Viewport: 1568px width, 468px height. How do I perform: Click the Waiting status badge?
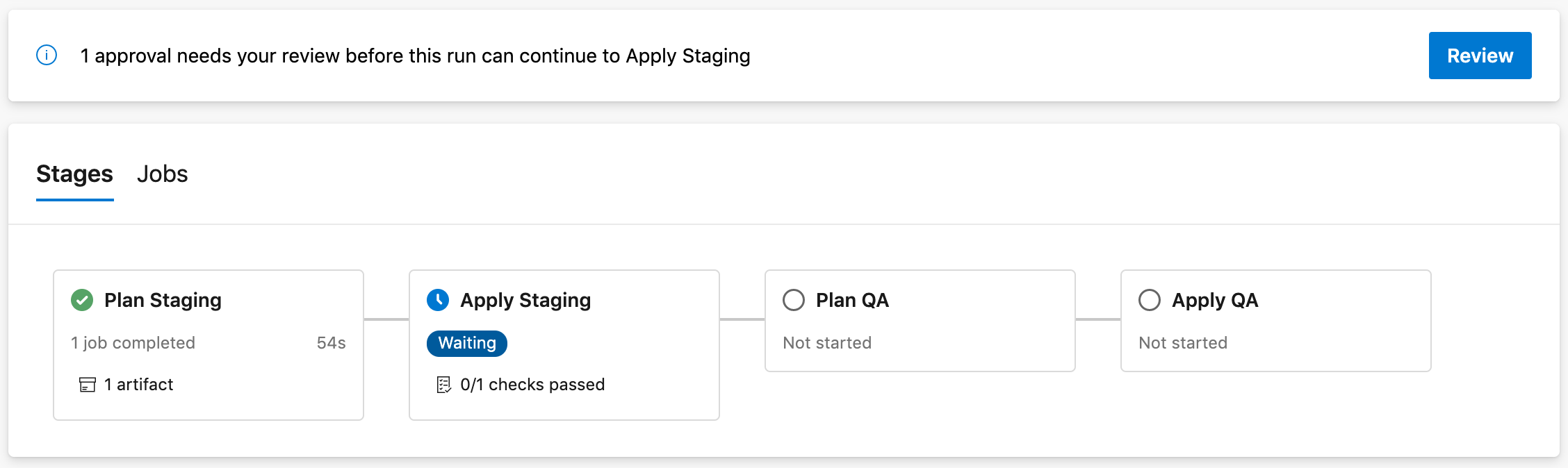(x=467, y=344)
